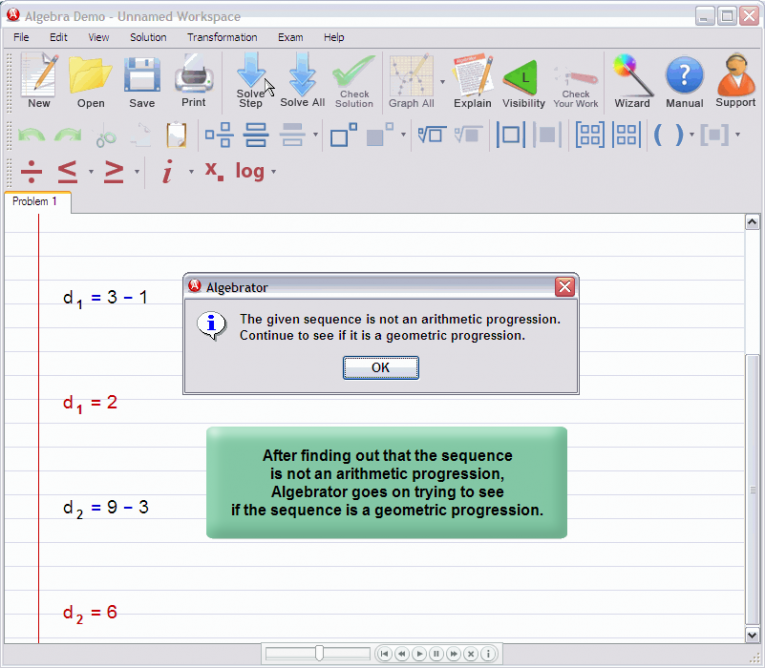Image resolution: width=765 pixels, height=668 pixels.
Task: Insert a determinant grid template
Action: click(626, 135)
